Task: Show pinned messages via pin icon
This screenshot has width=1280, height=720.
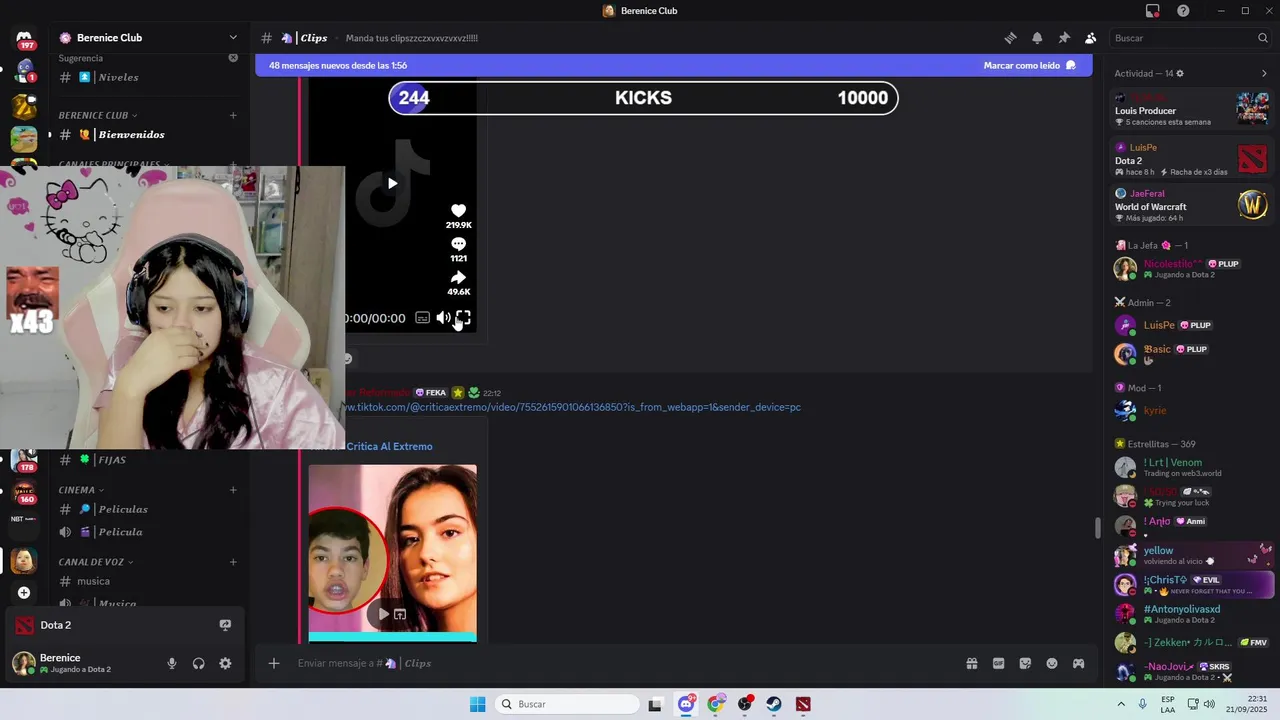Action: pyautogui.click(x=1064, y=38)
